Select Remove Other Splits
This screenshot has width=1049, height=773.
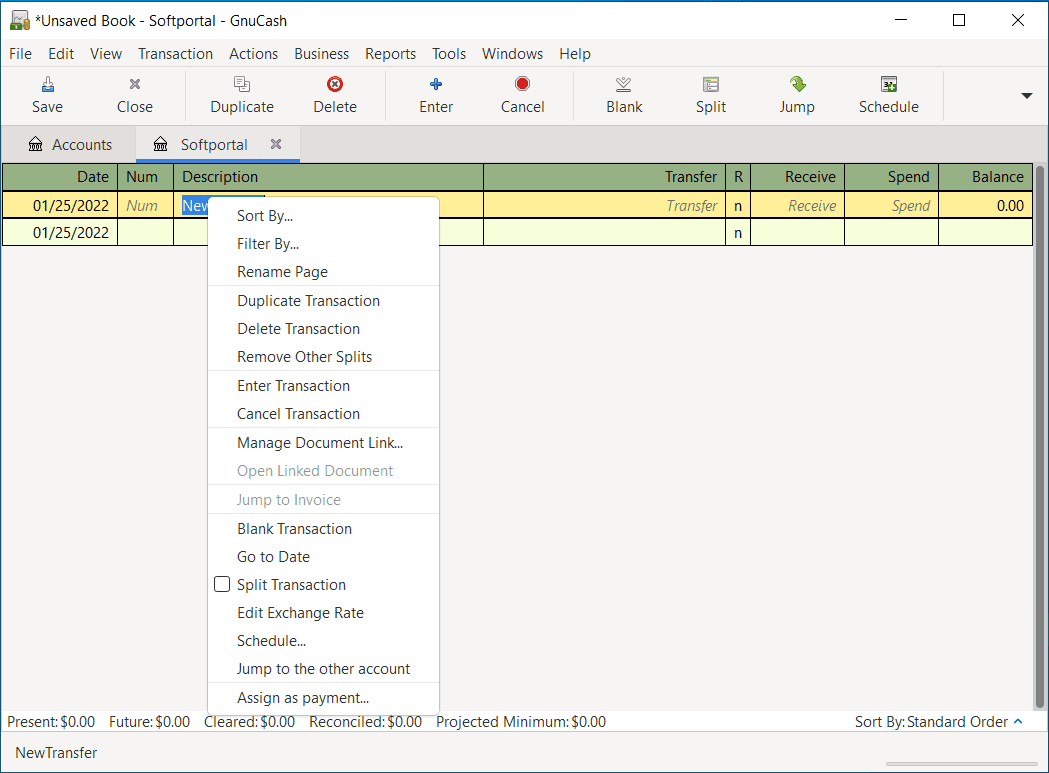(323, 357)
